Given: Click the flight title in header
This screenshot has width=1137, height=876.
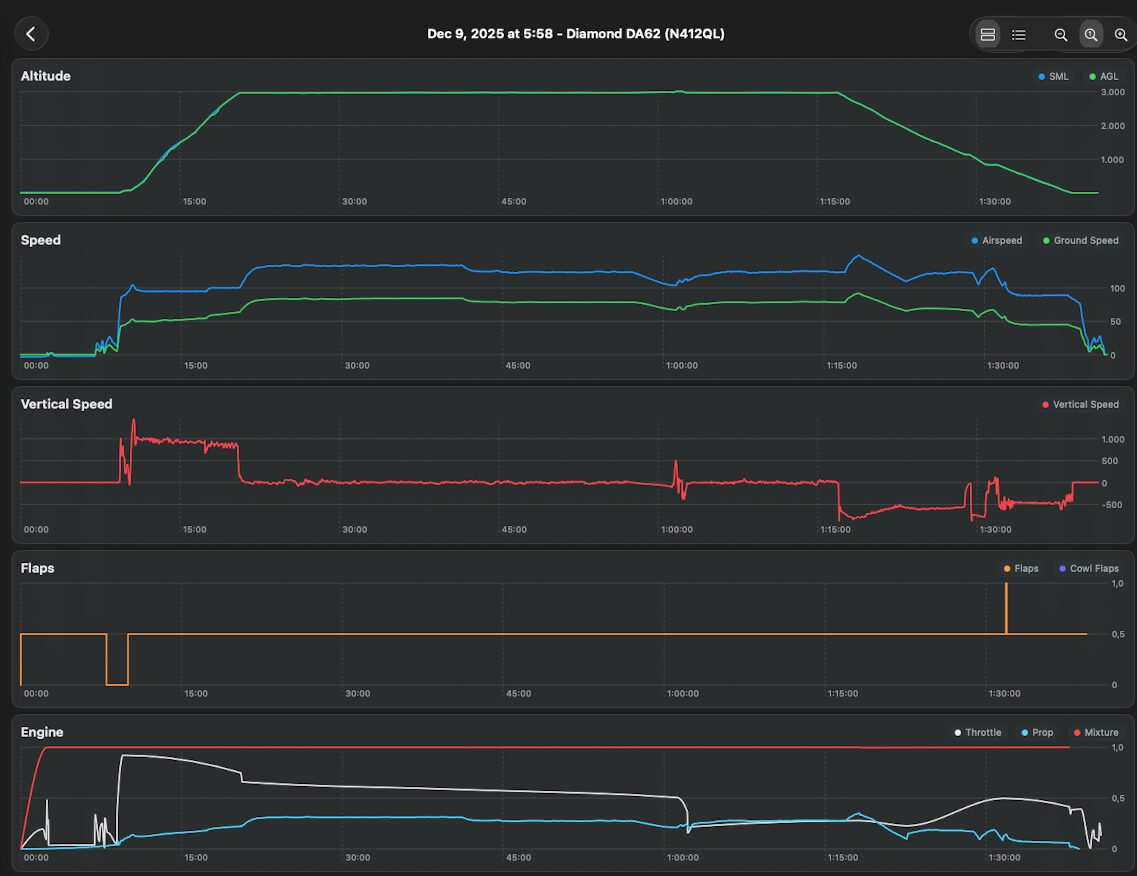Looking at the screenshot, I should 575,34.
